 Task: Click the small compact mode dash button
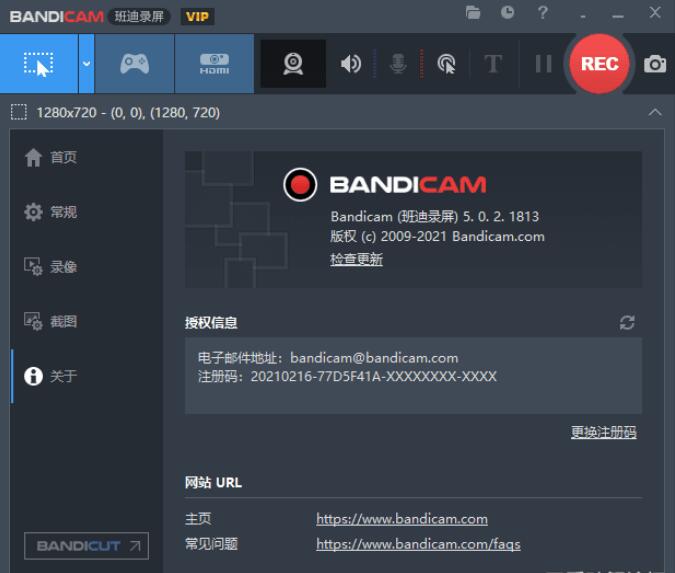pyautogui.click(x=582, y=16)
